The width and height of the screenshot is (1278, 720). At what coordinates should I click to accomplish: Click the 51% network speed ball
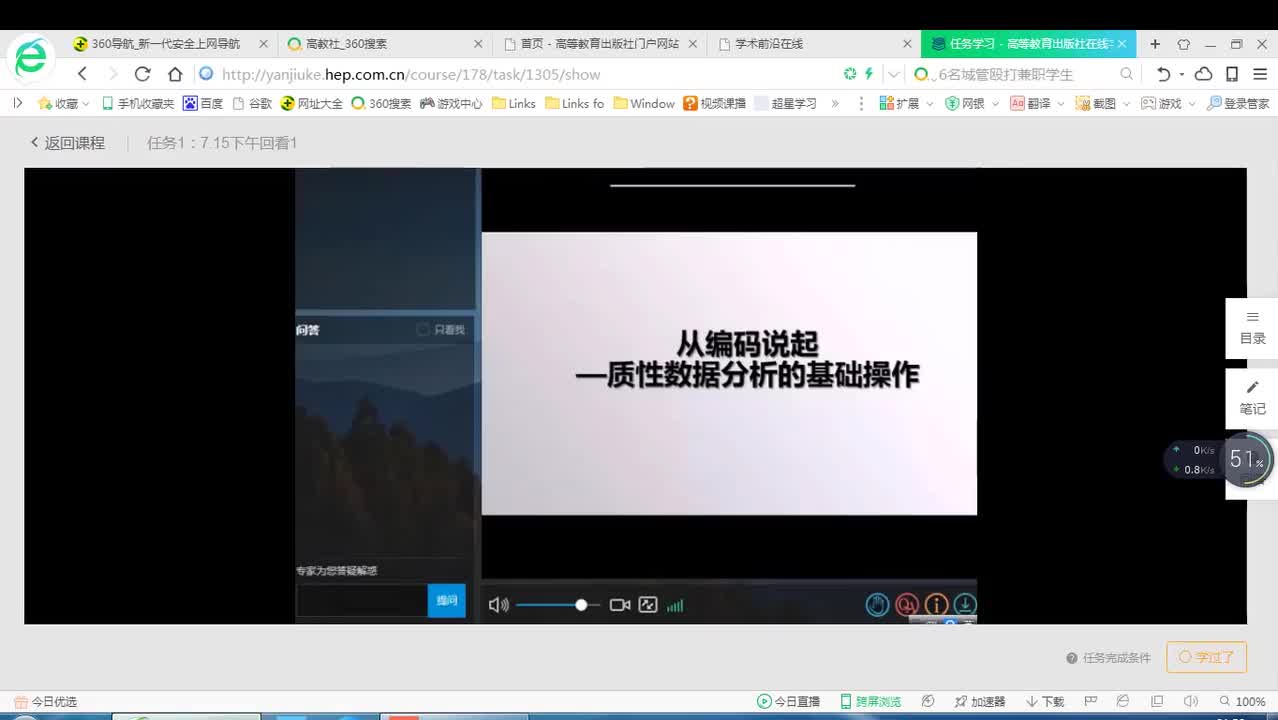pos(1246,460)
